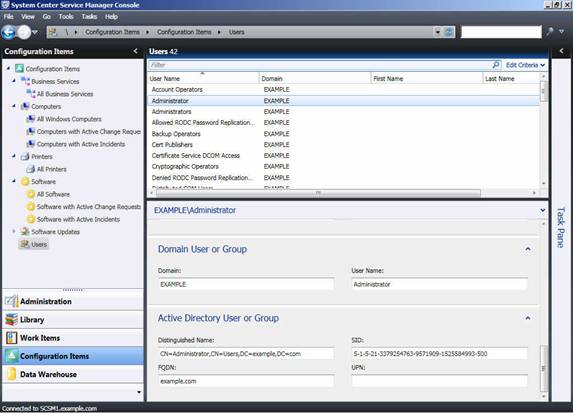Expand the Software Updates tree node
The height and width of the screenshot is (413, 573).
tap(14, 231)
